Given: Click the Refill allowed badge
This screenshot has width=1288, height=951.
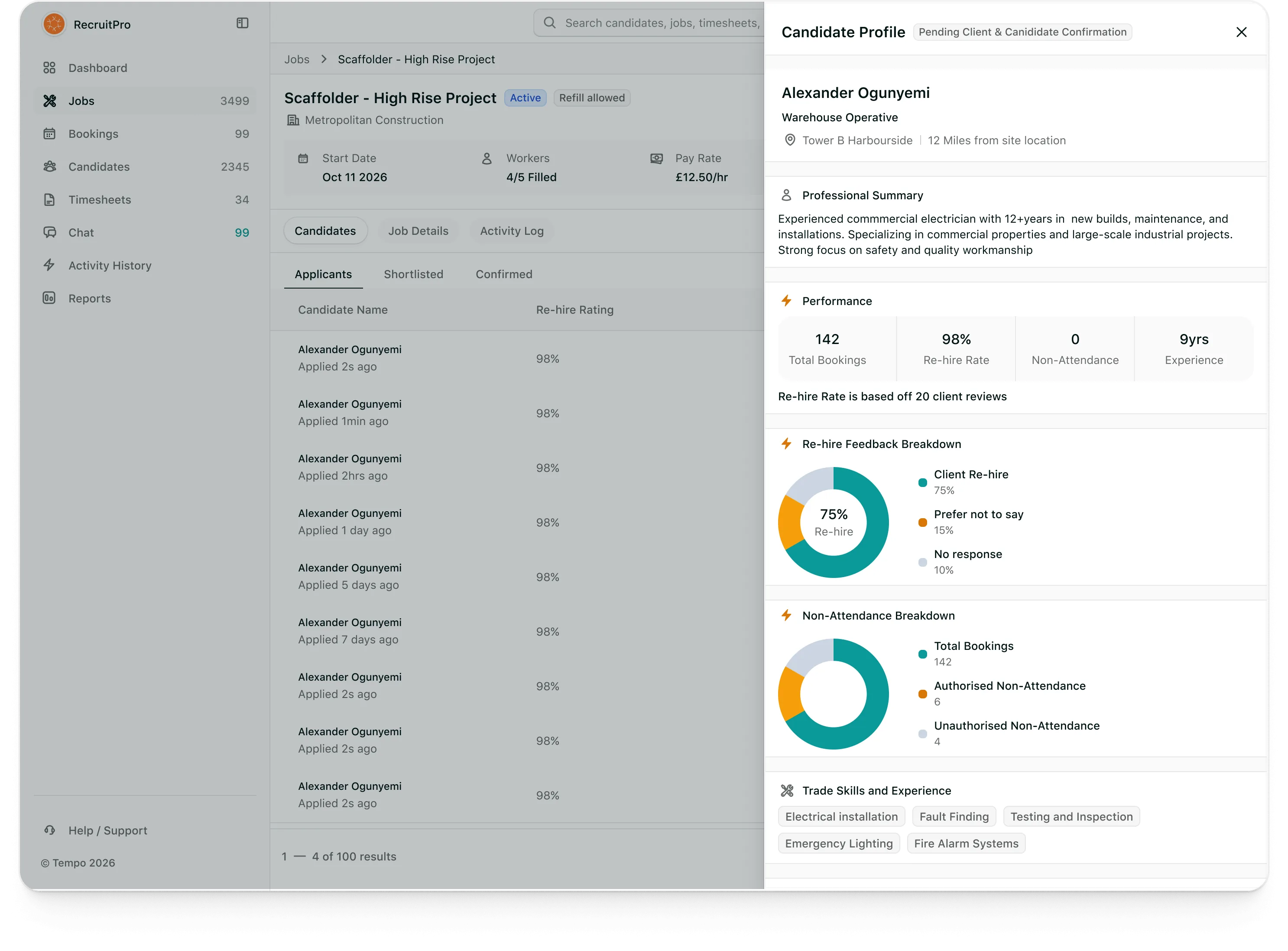Looking at the screenshot, I should click(592, 98).
